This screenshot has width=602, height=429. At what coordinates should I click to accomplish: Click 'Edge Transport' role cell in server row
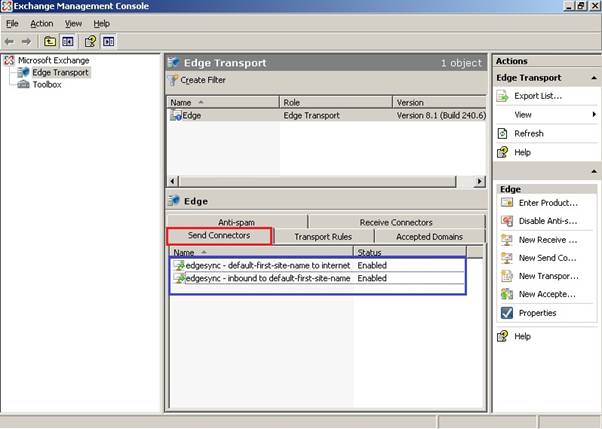(x=311, y=116)
